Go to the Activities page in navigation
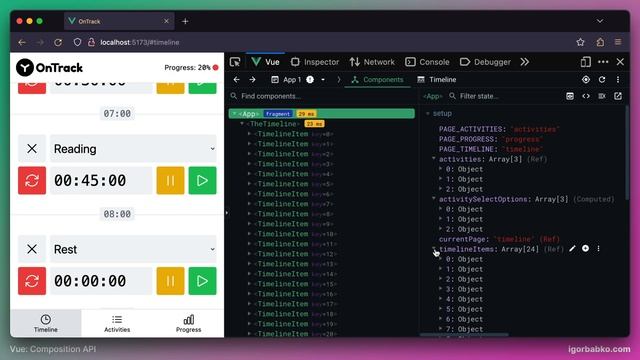Image resolution: width=640 pixels, height=360 pixels. (x=117, y=324)
